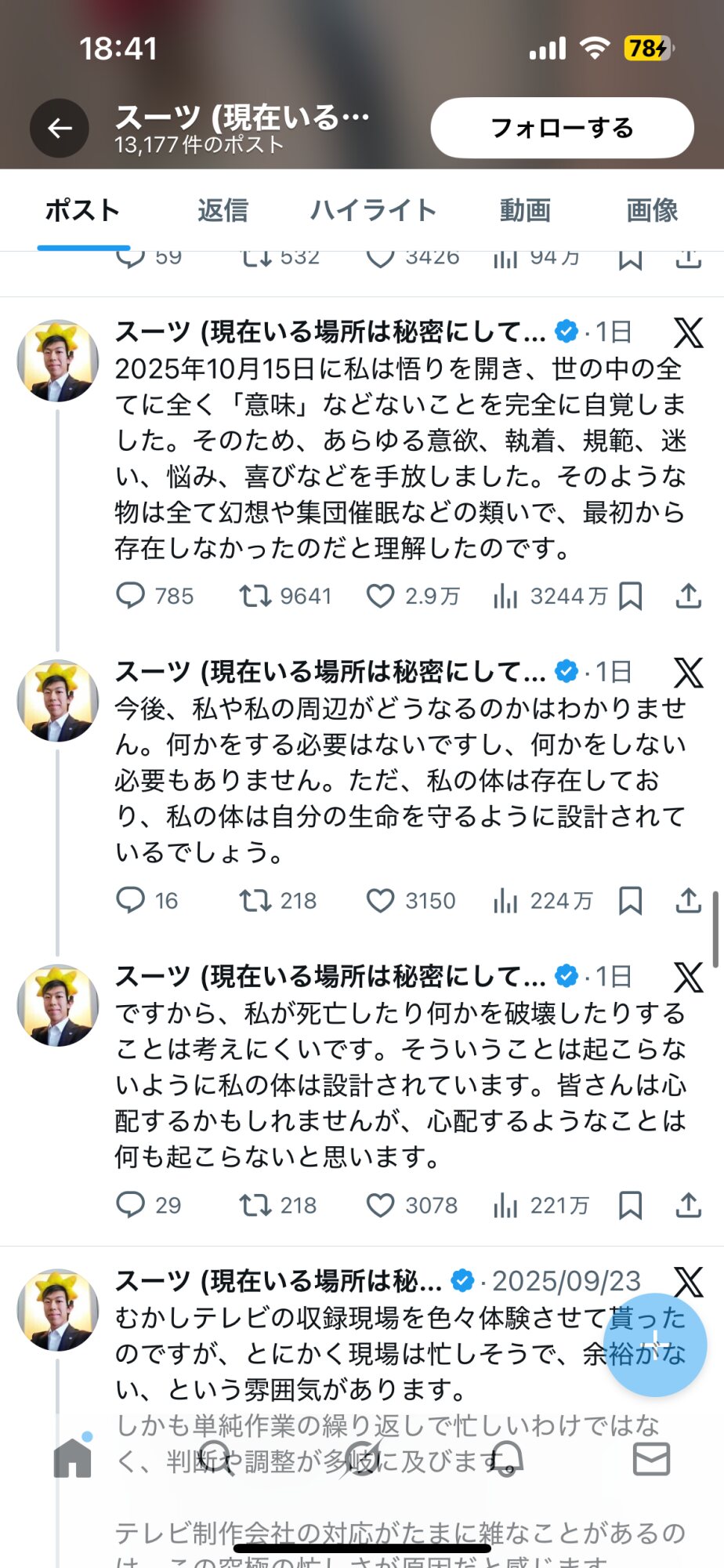Open the Messages envelope icon
The width and height of the screenshot is (724, 1568).
[x=651, y=1458]
